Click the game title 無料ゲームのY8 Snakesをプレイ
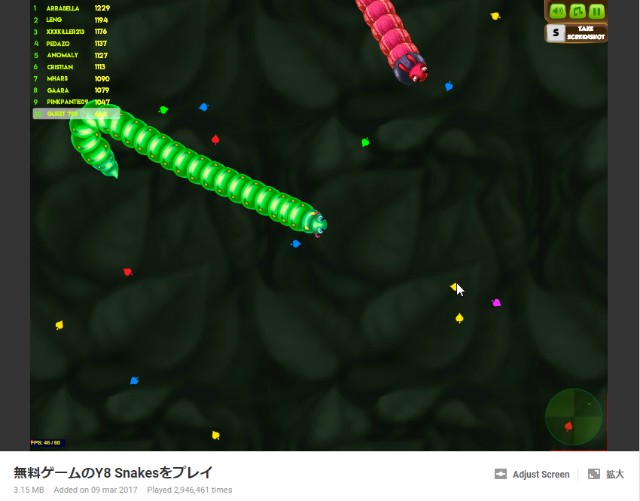The image size is (640, 501). tap(113, 472)
